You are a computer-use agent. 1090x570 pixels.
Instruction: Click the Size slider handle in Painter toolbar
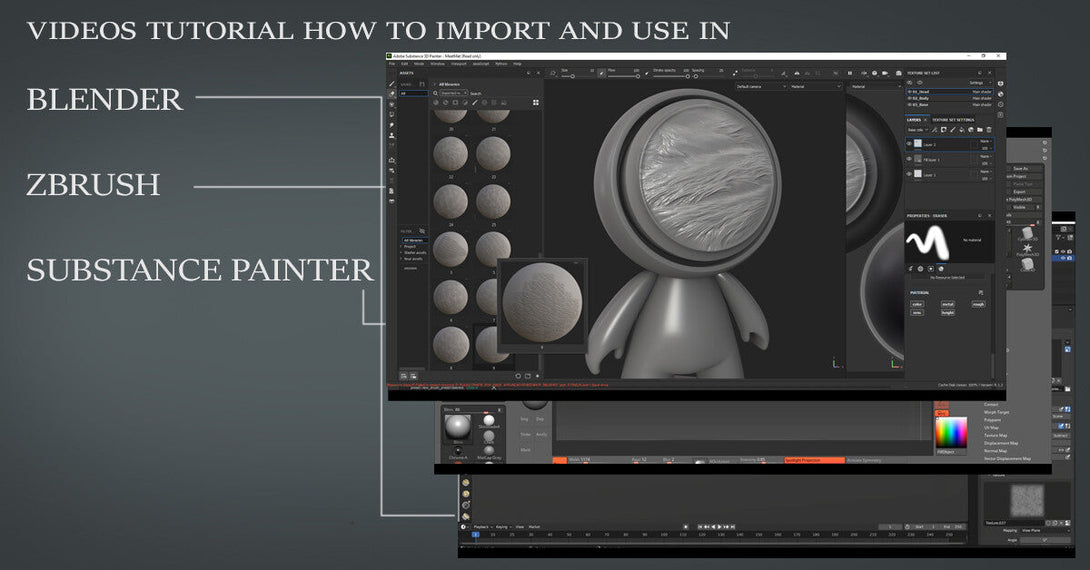coord(572,76)
